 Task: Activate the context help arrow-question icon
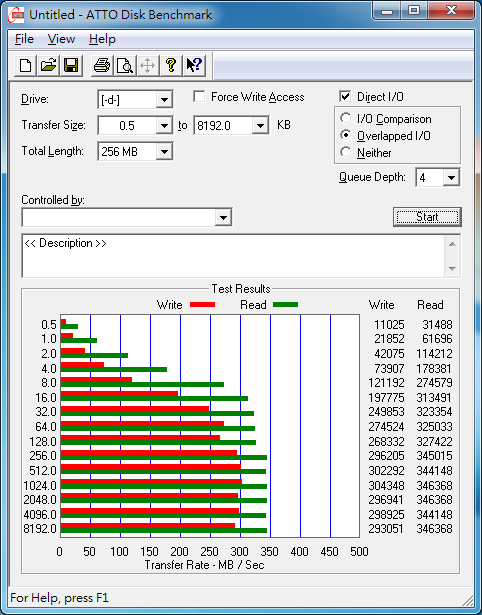point(194,65)
